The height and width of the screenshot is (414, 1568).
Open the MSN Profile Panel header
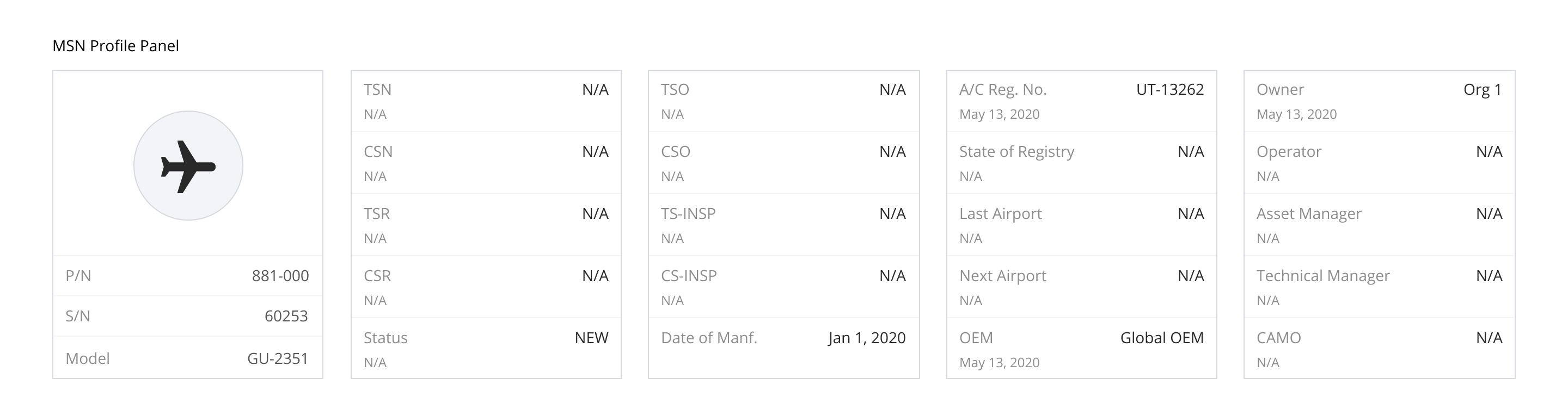pyautogui.click(x=117, y=45)
